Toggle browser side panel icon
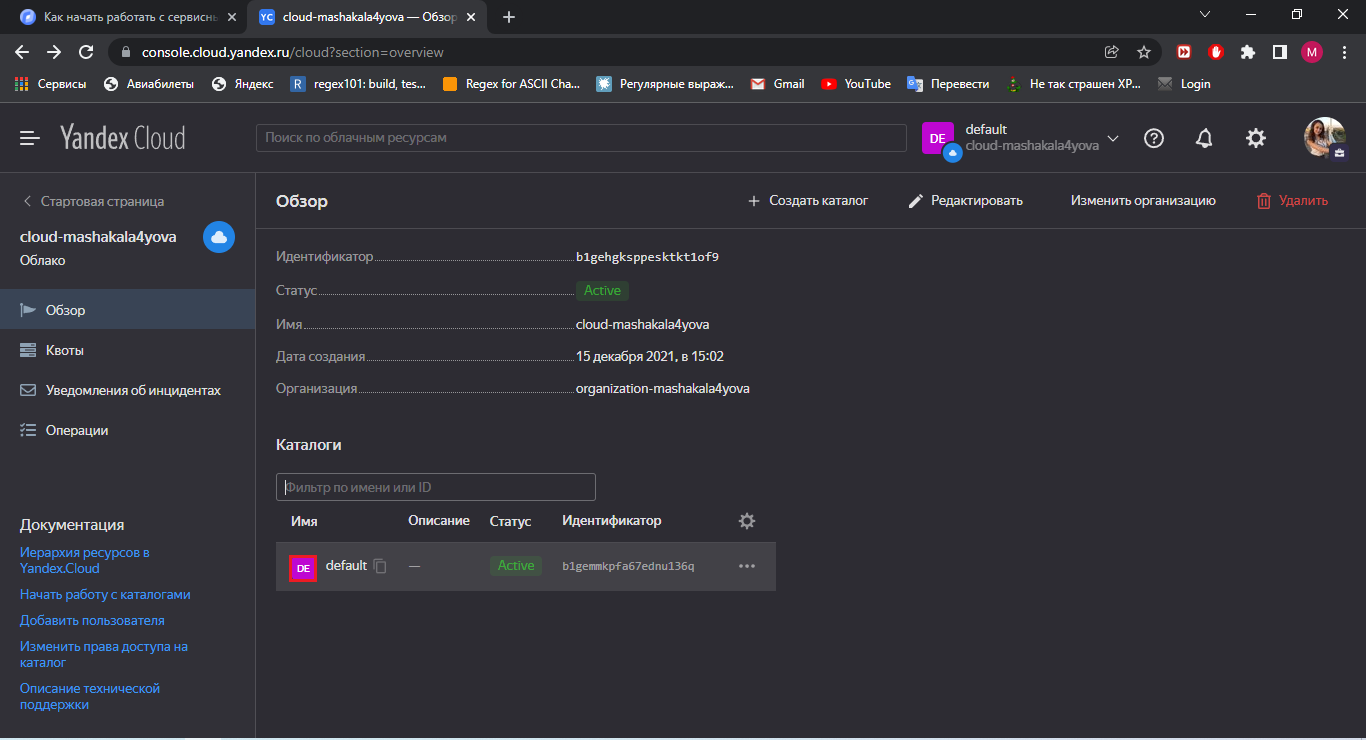The image size is (1366, 740). [1279, 52]
